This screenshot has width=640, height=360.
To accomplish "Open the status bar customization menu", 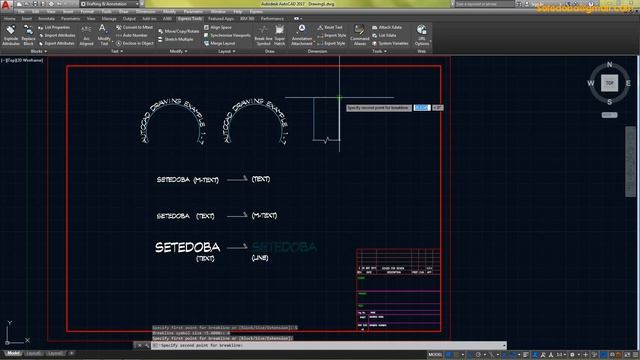I will click(x=635, y=355).
